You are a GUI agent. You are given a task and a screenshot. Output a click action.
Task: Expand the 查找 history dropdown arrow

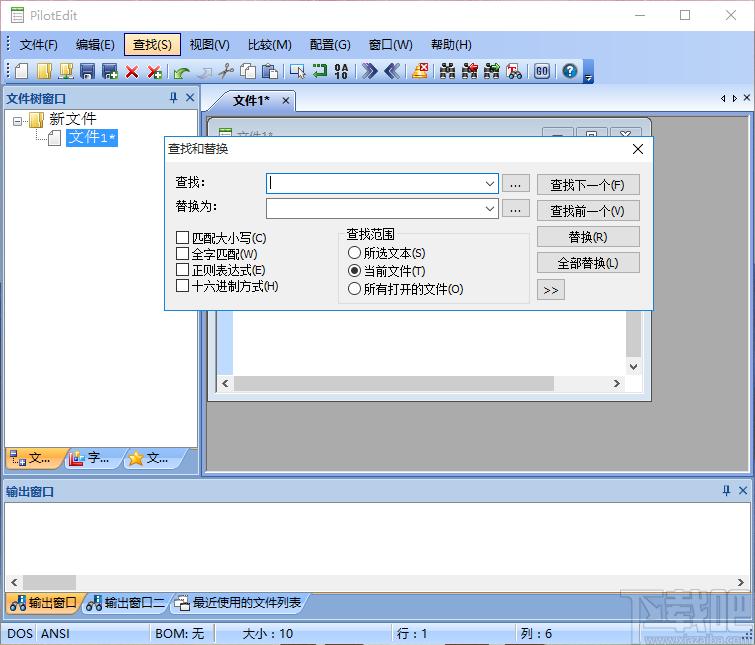coord(490,183)
